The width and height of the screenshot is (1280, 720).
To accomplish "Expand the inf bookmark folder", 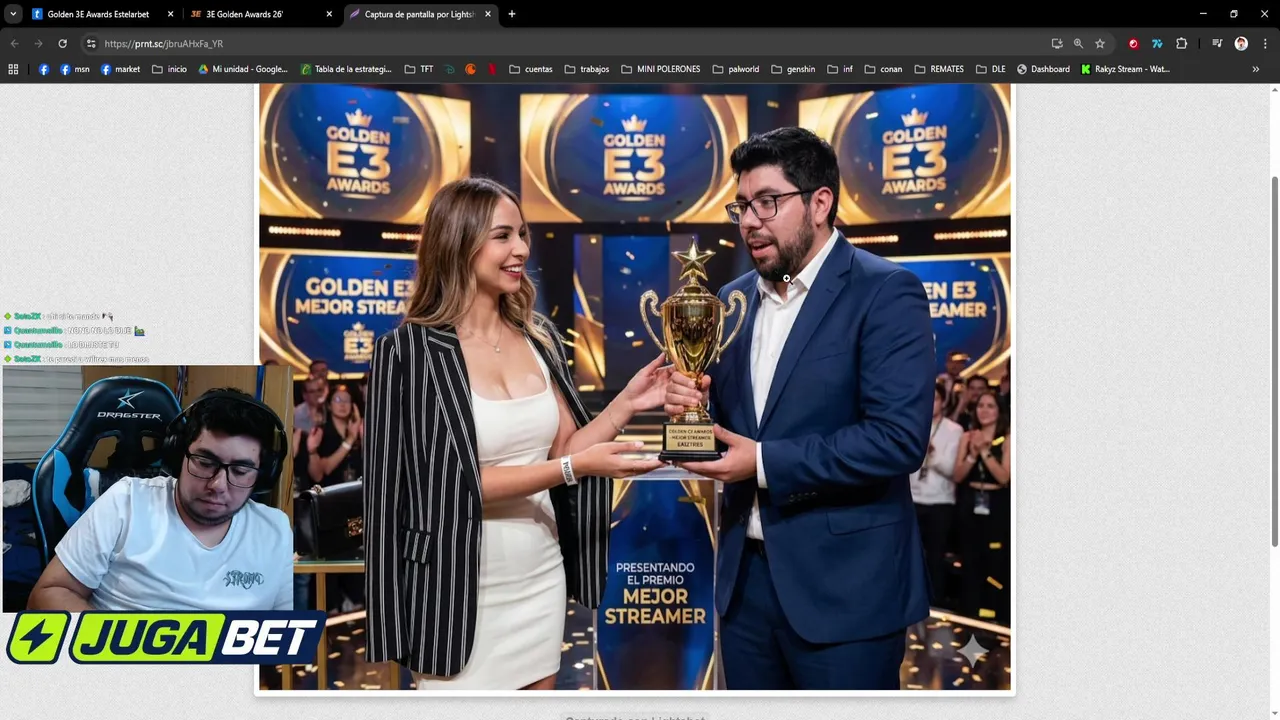I will pos(840,69).
